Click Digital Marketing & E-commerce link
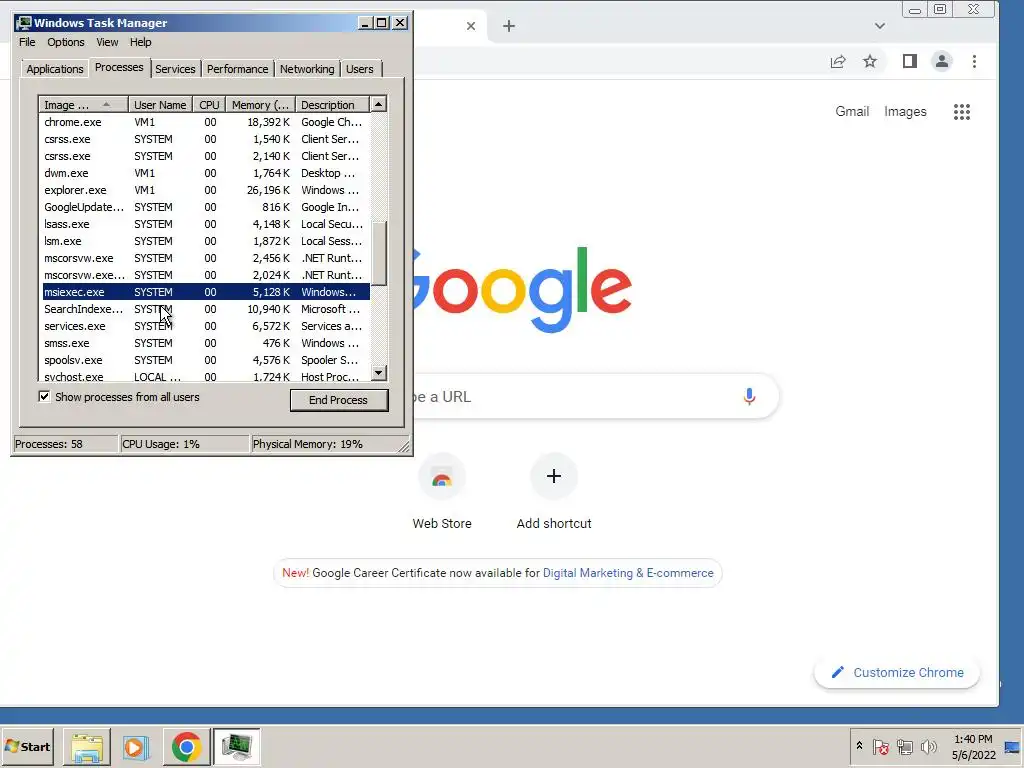The image size is (1024, 768). pyautogui.click(x=628, y=573)
